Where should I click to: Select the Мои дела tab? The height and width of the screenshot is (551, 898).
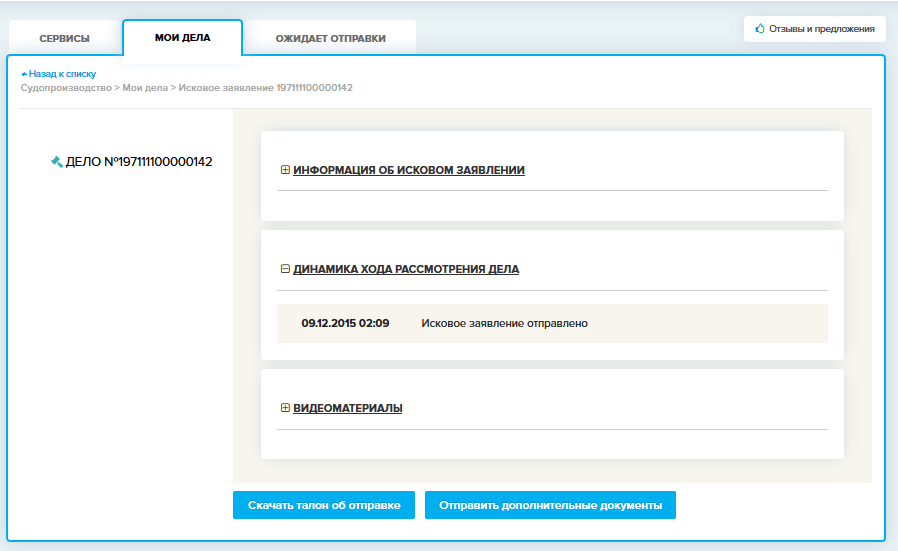(x=182, y=37)
